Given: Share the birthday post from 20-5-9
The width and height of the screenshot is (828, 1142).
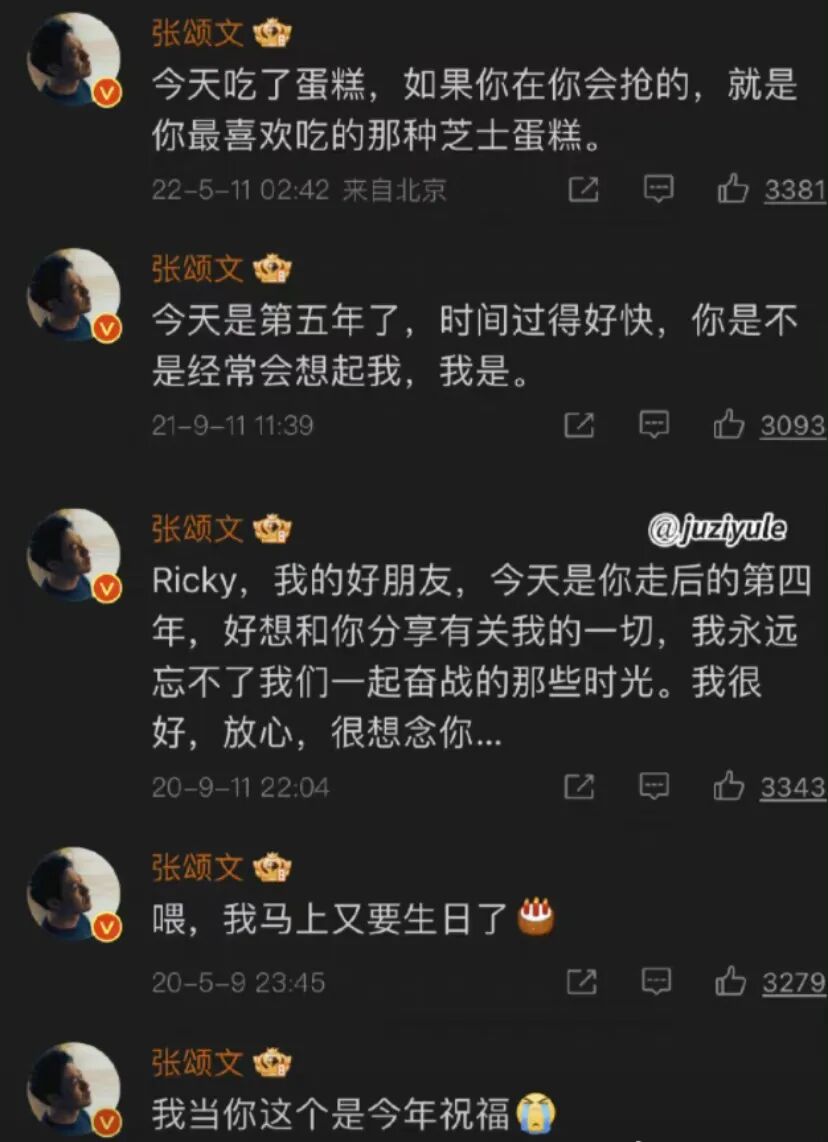Looking at the screenshot, I should click(x=582, y=982).
